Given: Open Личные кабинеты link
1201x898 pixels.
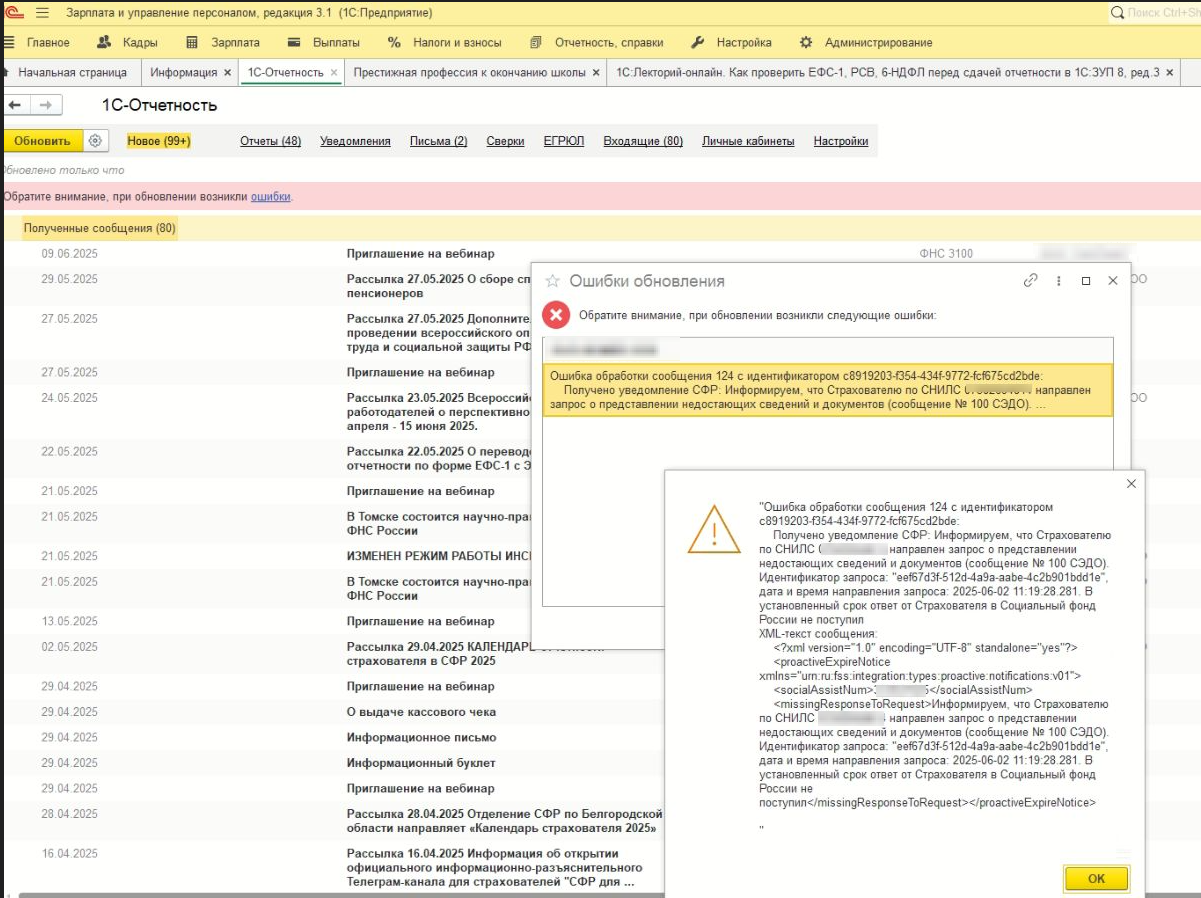Looking at the screenshot, I should coord(748,141).
